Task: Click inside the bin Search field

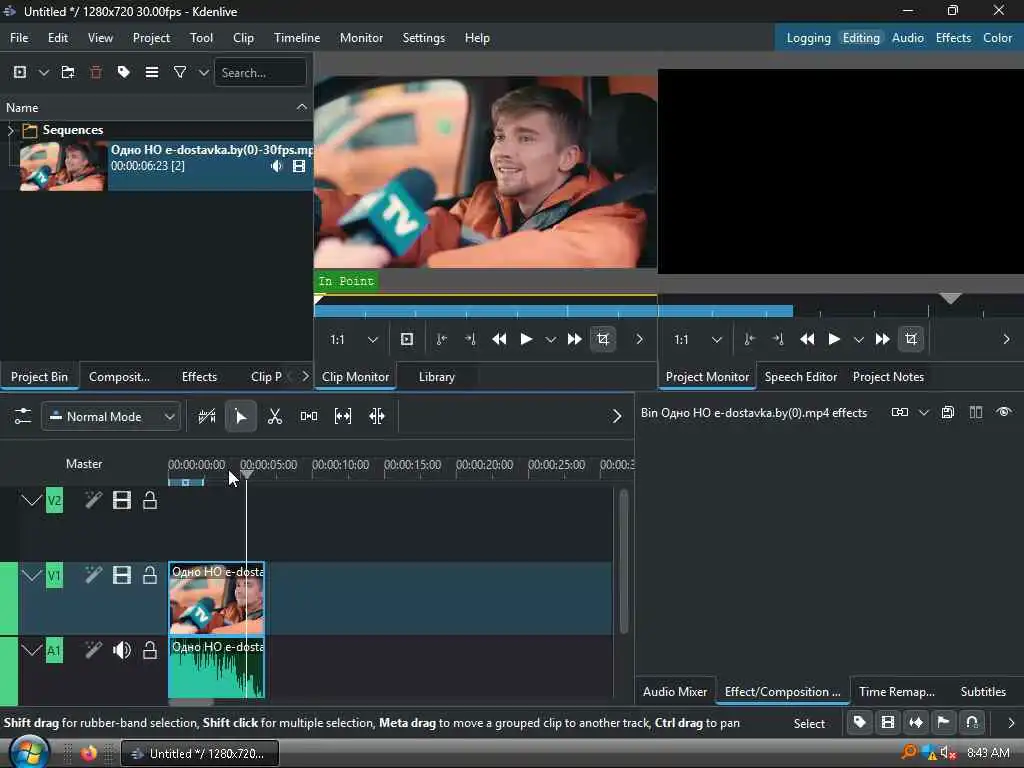Action: point(260,72)
